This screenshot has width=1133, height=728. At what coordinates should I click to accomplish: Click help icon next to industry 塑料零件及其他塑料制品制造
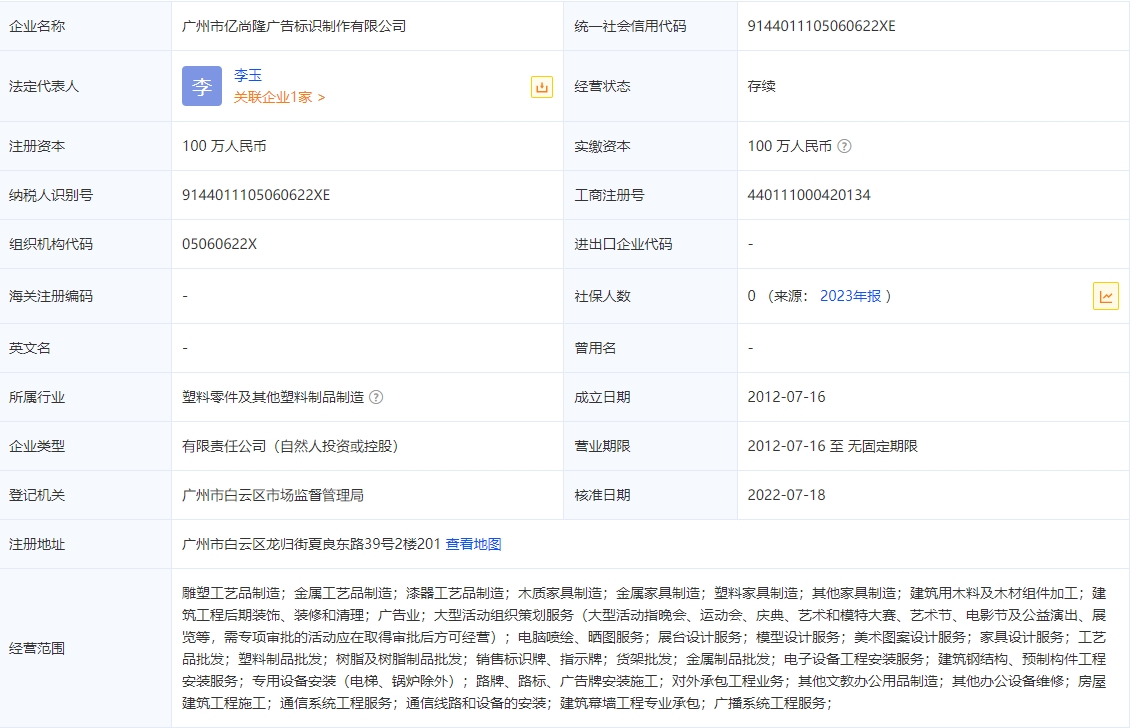[x=376, y=397]
